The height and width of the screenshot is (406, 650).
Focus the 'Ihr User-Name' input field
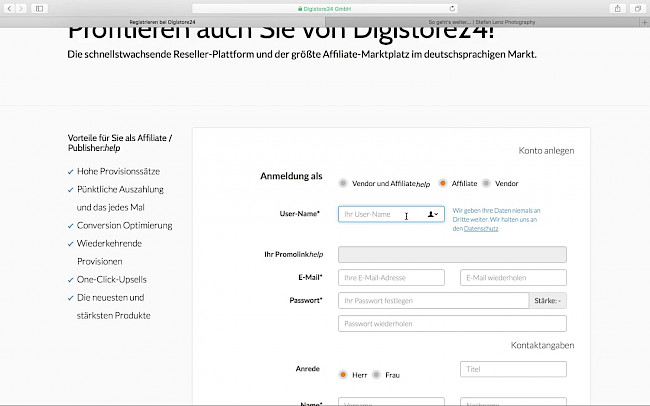coord(391,214)
